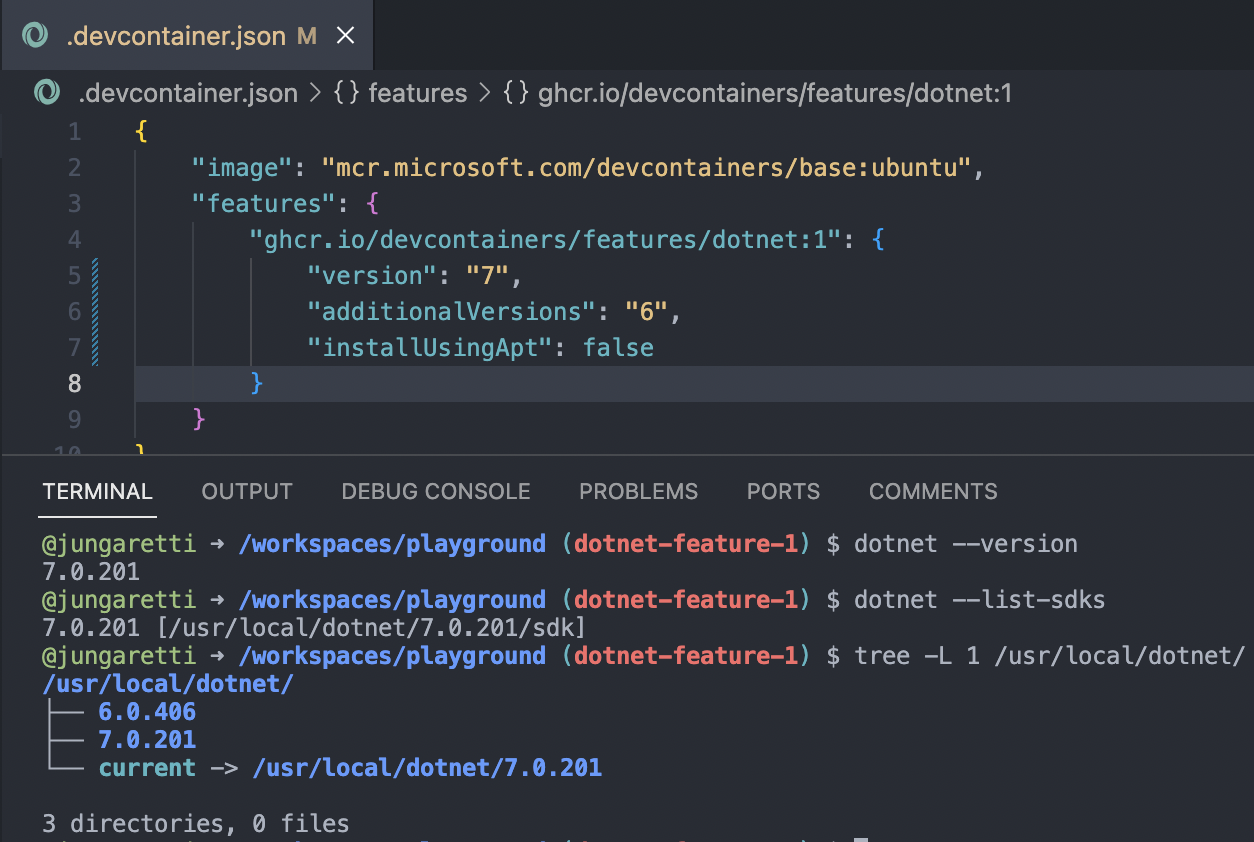Viewport: 1254px width, 842px height.
Task: Switch to the PROBLEMS panel tab
Action: (x=639, y=491)
